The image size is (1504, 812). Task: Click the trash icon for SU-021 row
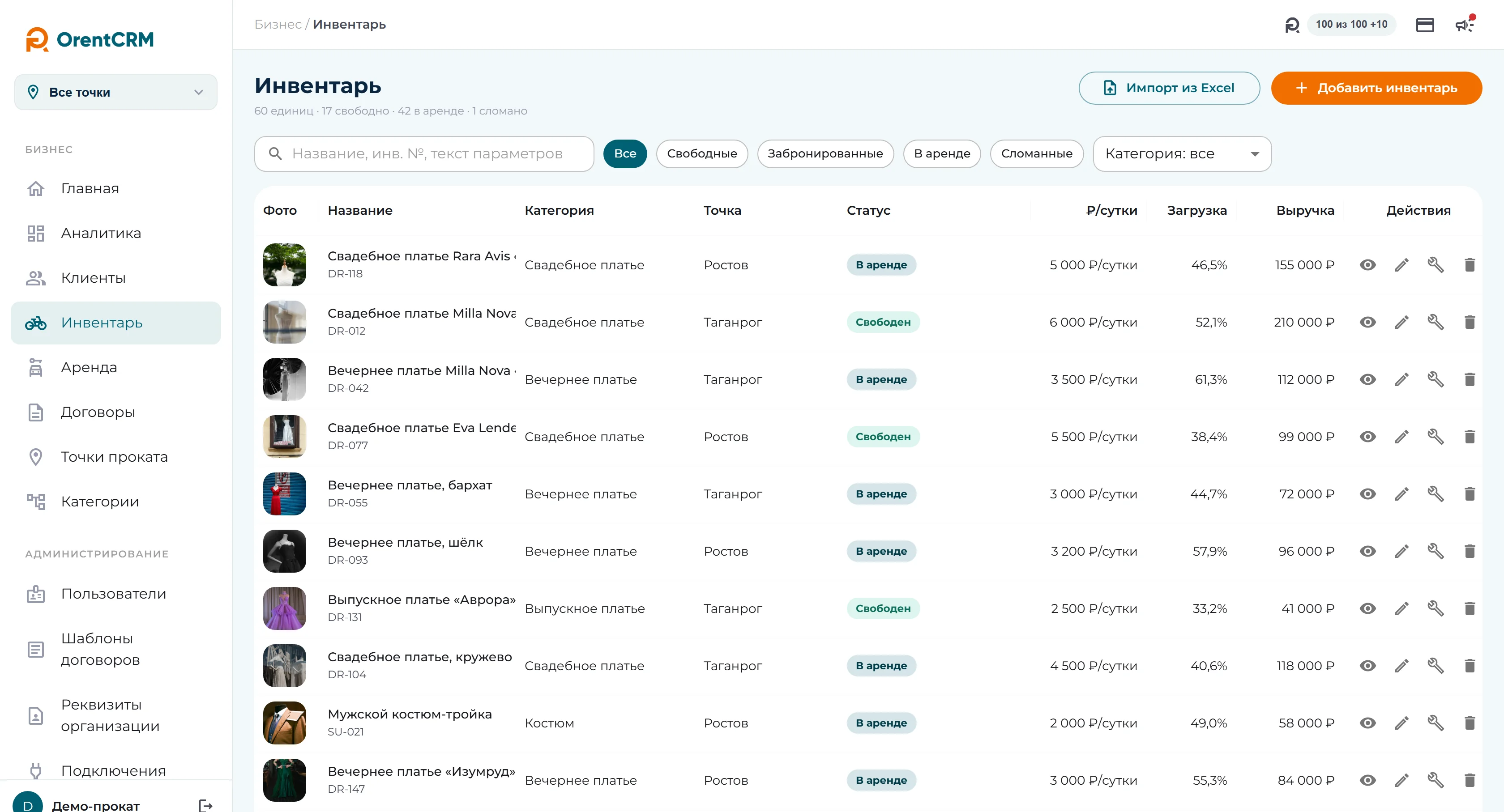tap(1470, 723)
